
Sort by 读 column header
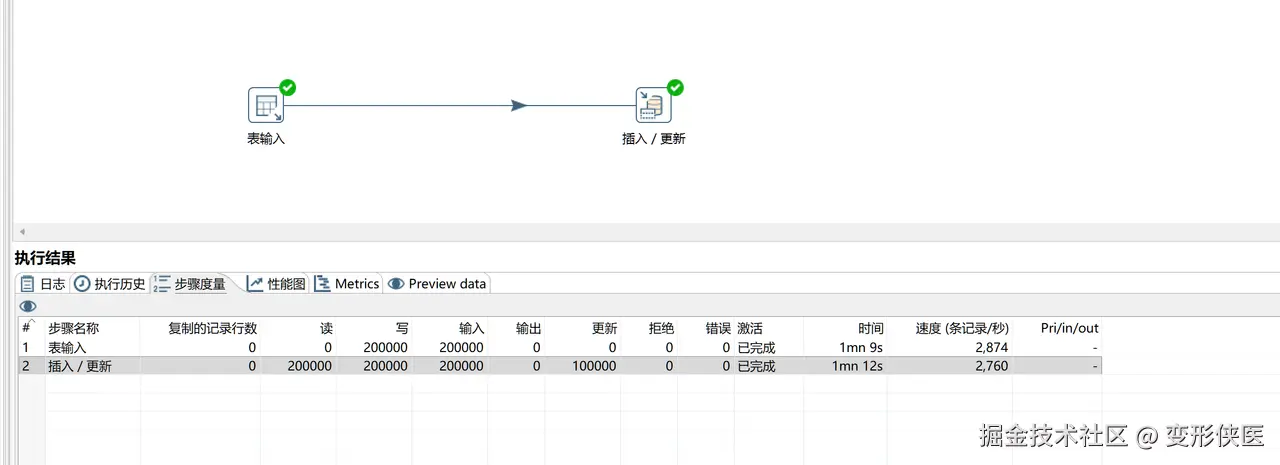298,328
